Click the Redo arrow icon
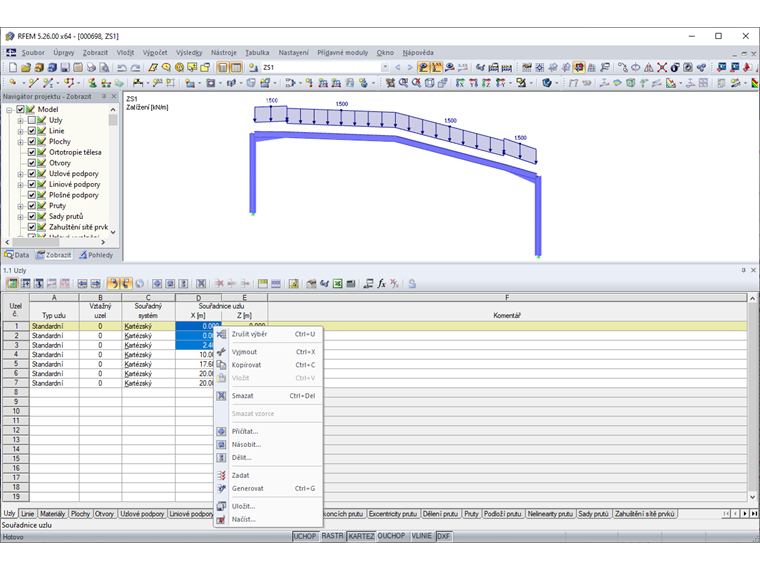 [x=136, y=67]
